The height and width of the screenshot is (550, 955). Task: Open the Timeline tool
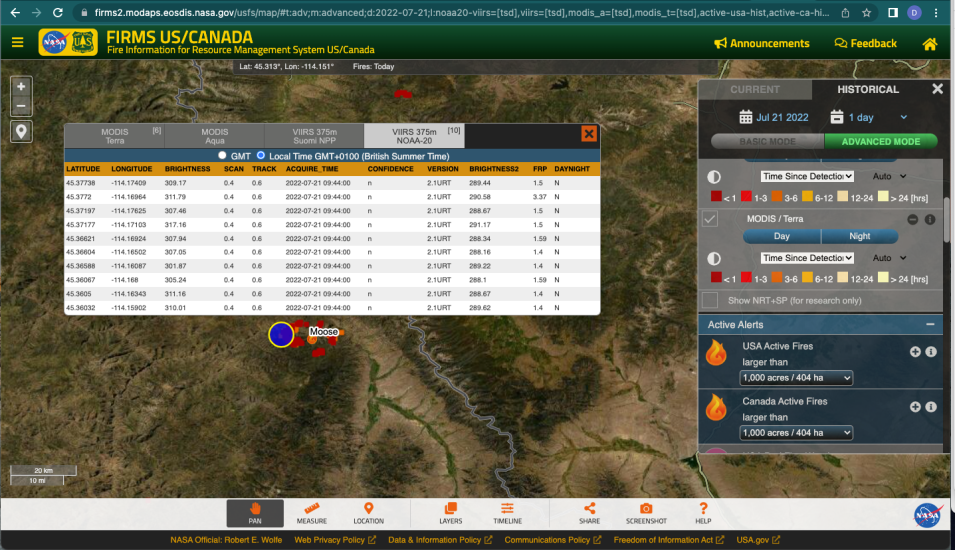coord(507,513)
